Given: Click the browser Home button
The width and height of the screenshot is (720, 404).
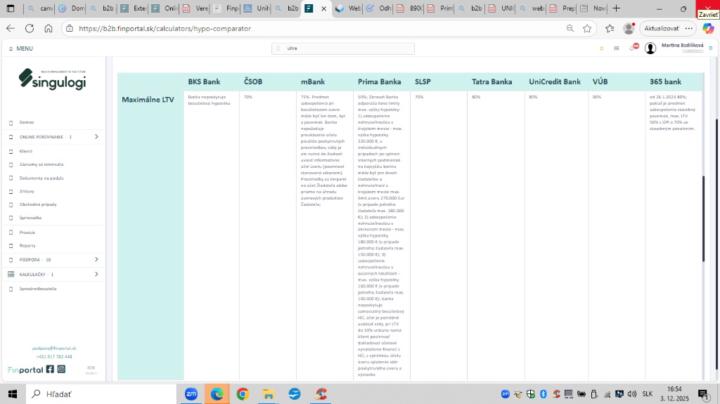Looking at the screenshot, I should pos(48,28).
